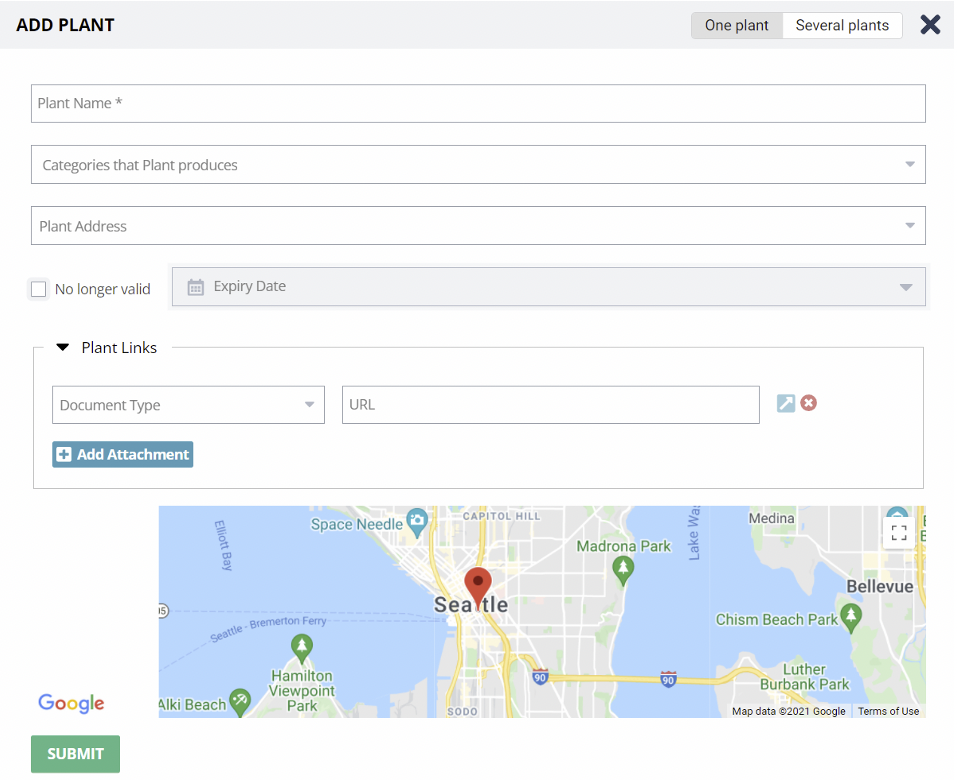Select the Madrona Park tree marker
The height and width of the screenshot is (780, 957).
pyautogui.click(x=624, y=569)
